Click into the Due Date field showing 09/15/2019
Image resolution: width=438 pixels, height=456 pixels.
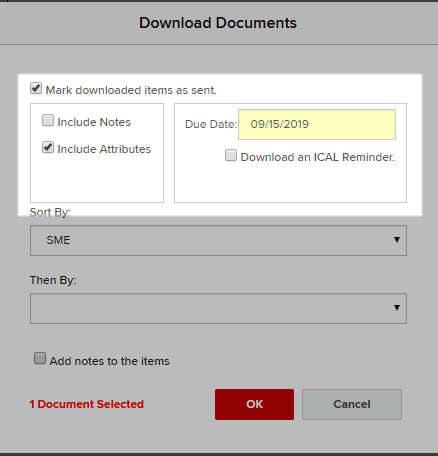click(317, 124)
